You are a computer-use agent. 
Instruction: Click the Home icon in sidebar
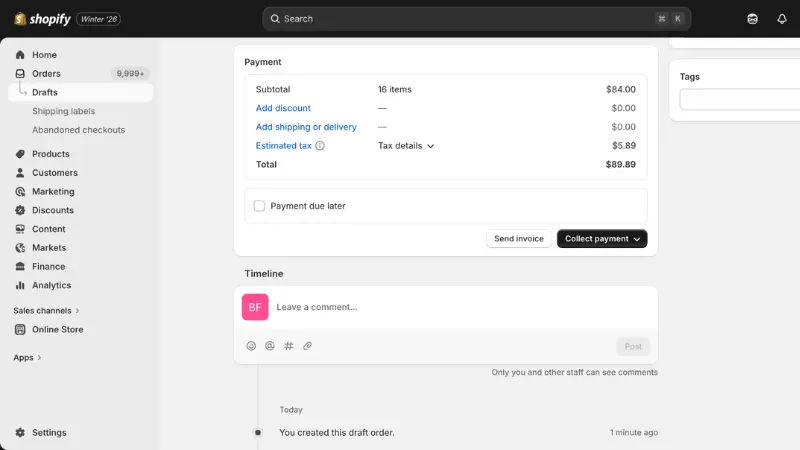20,55
